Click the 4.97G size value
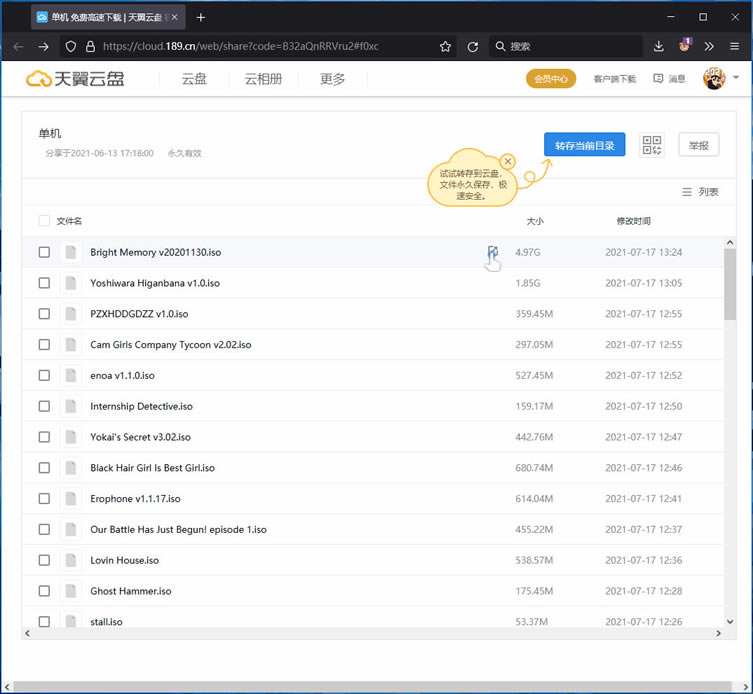Image resolution: width=753 pixels, height=694 pixels. (x=528, y=252)
